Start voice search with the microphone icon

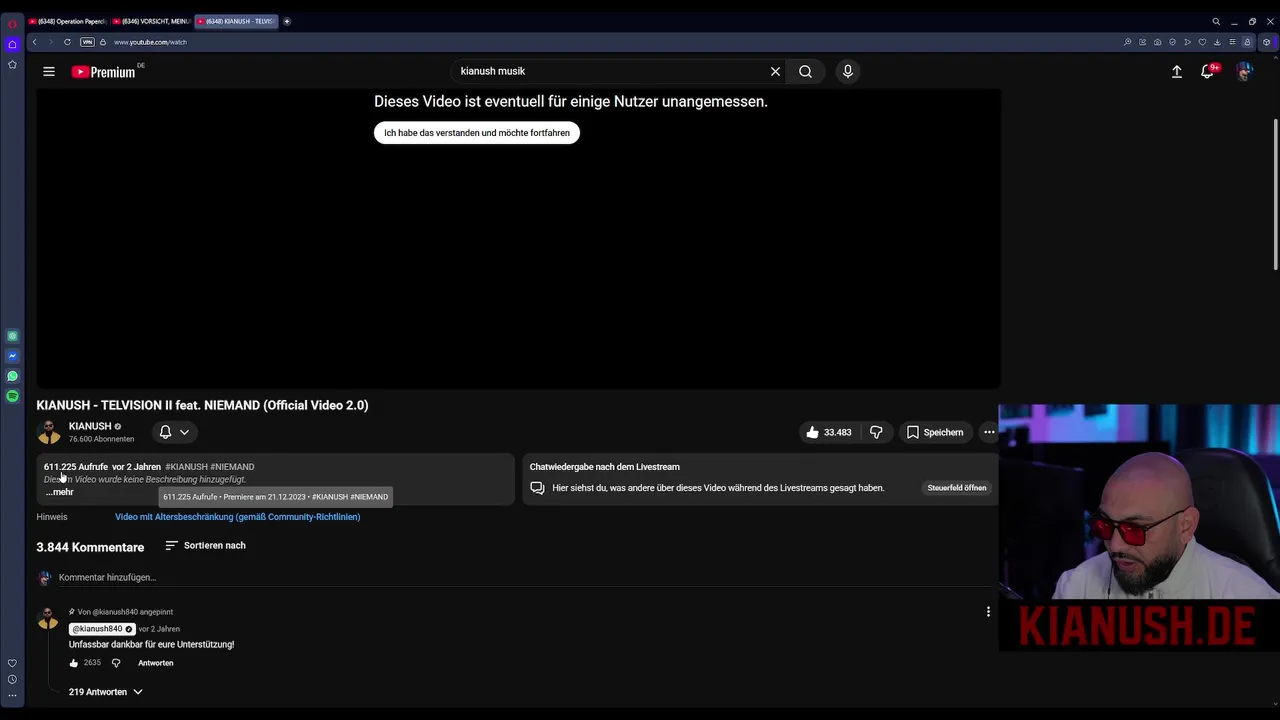848,71
